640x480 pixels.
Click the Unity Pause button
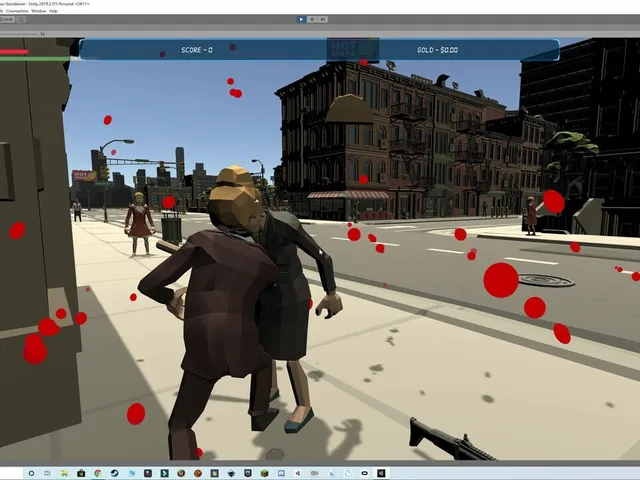(312, 19)
